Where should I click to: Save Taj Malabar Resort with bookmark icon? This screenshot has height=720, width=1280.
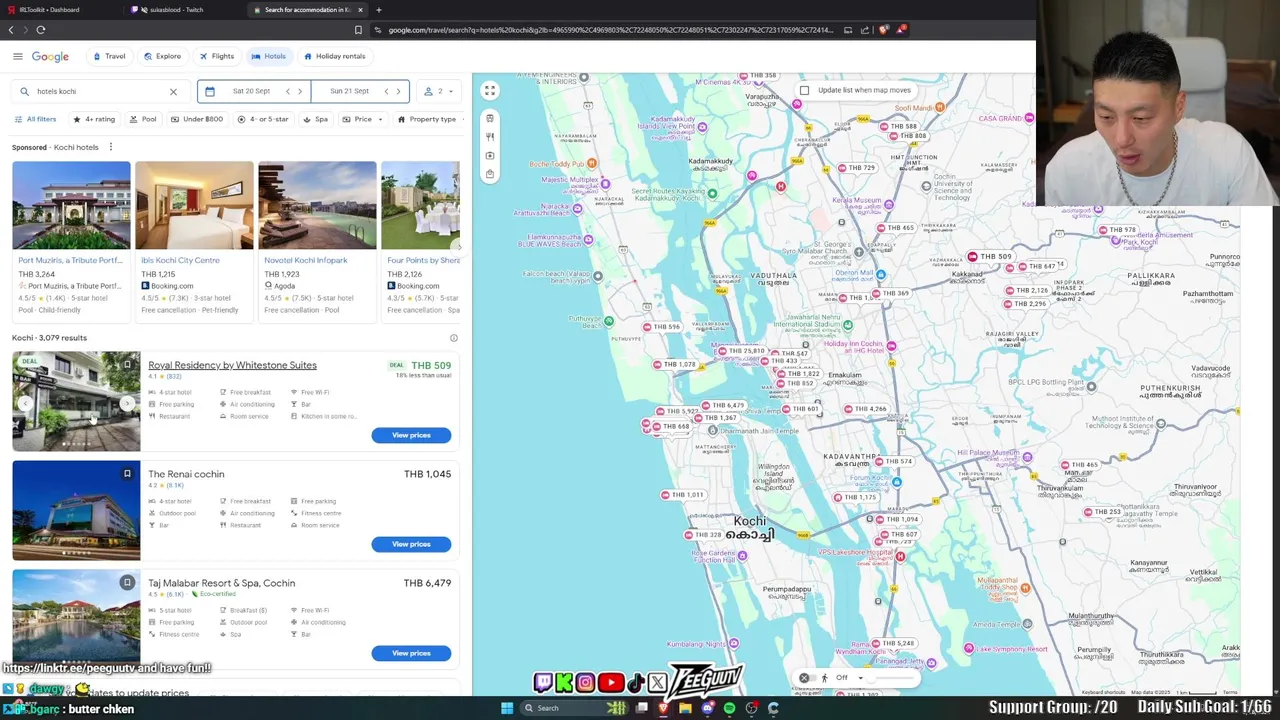[x=127, y=582]
